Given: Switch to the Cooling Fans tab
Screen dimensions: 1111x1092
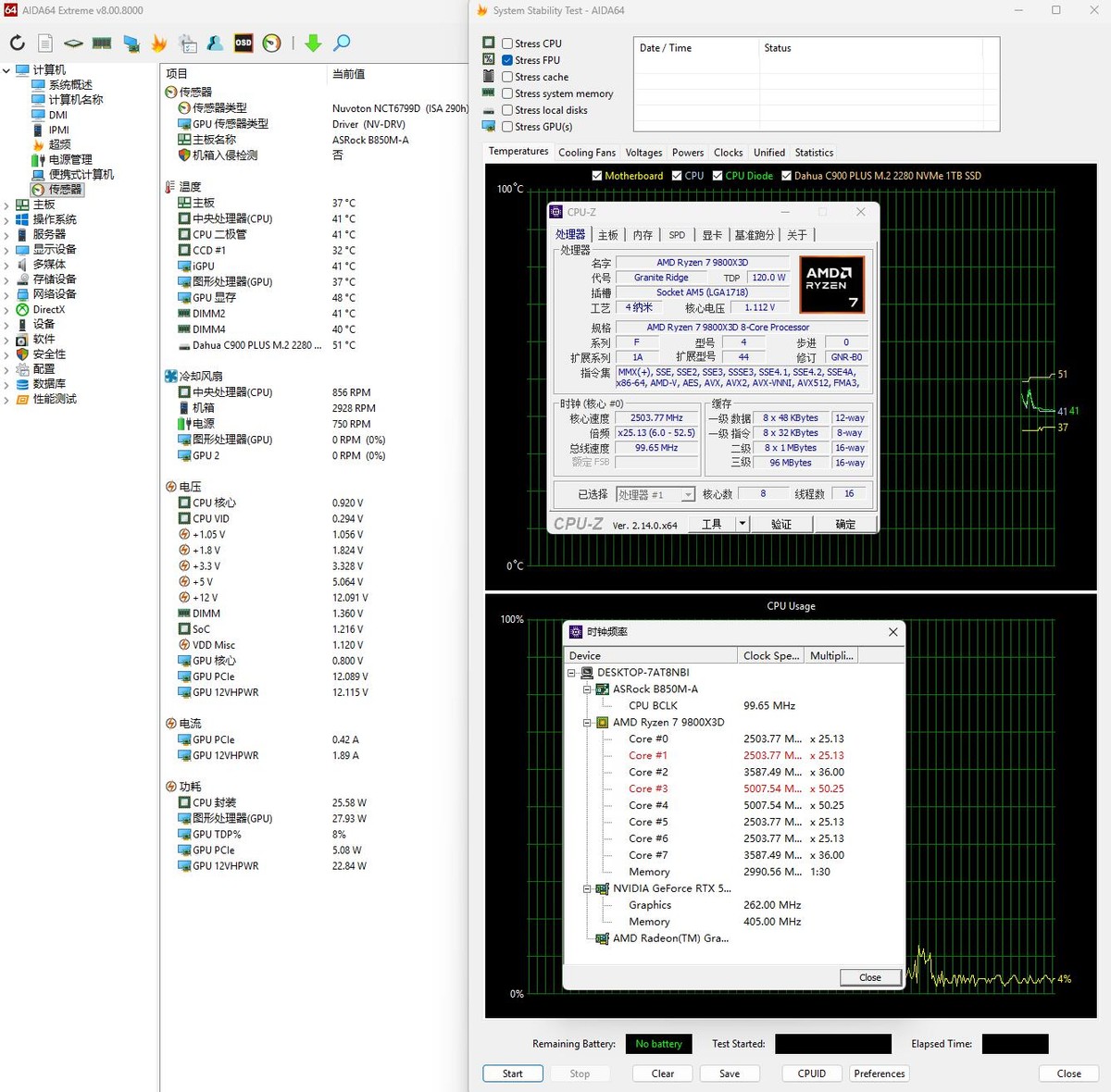Looking at the screenshot, I should 587,152.
